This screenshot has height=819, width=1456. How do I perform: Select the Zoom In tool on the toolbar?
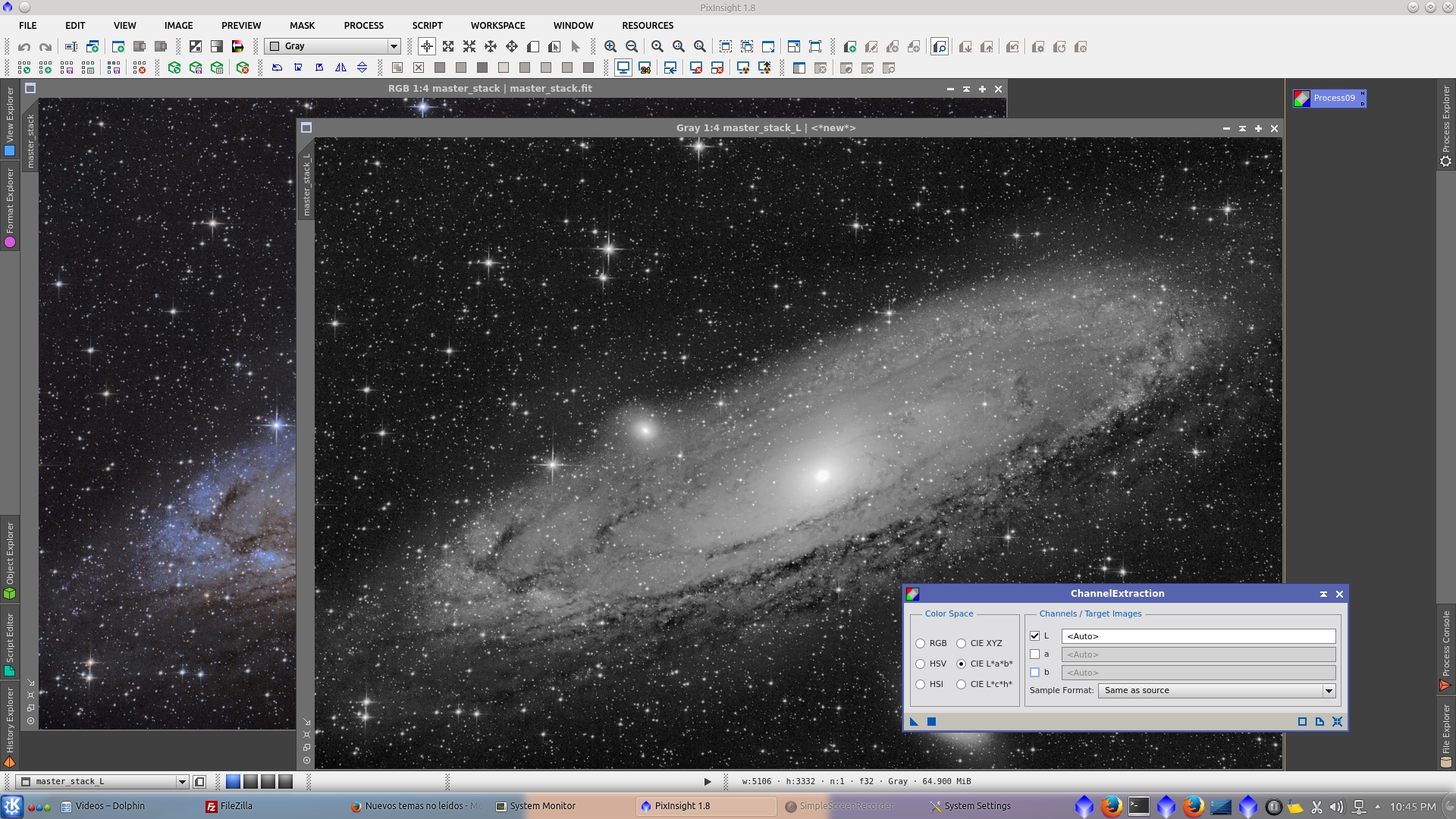610,46
